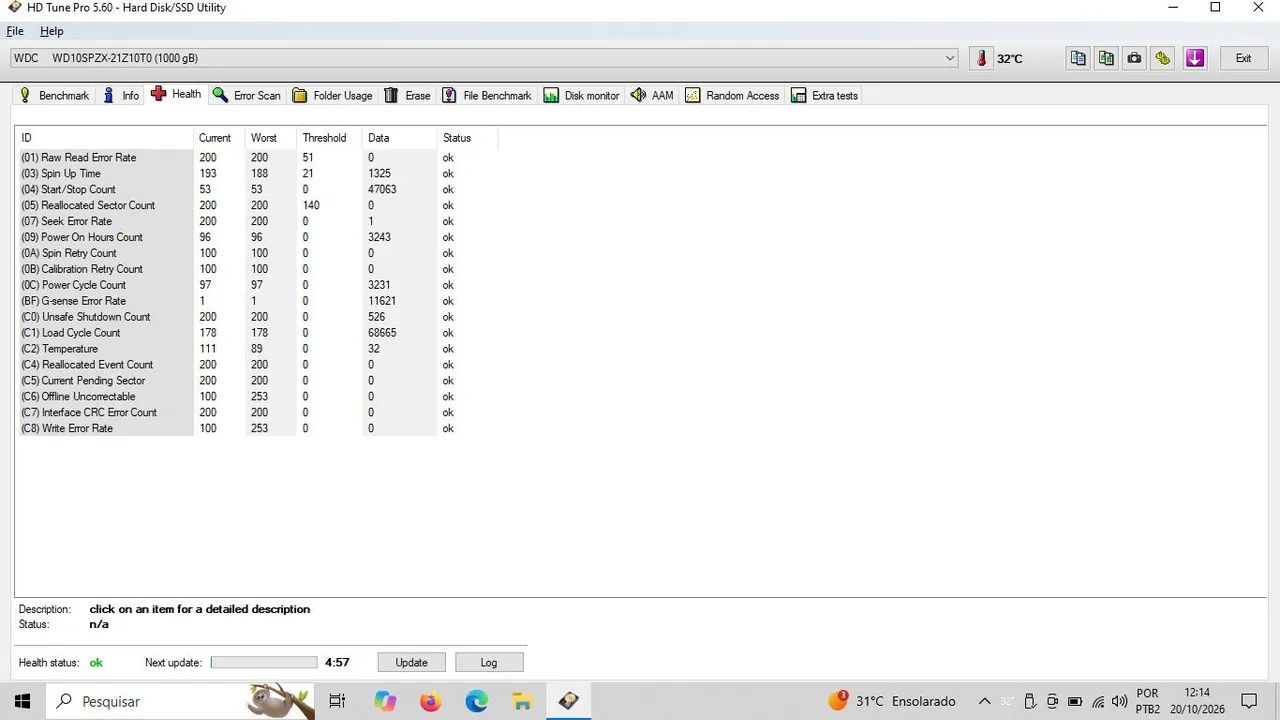Select the Raw Read Error Rate row

[x=257, y=157]
